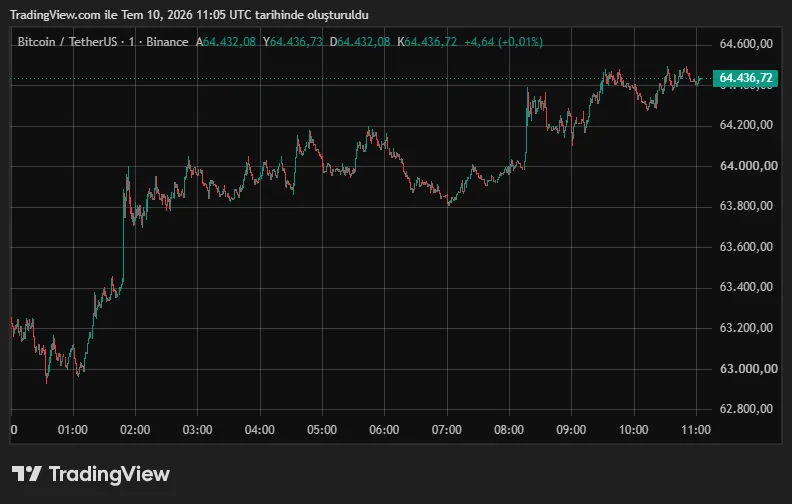Image resolution: width=792 pixels, height=504 pixels.
Task: Click the Binance exchange label
Action: click(x=167, y=42)
